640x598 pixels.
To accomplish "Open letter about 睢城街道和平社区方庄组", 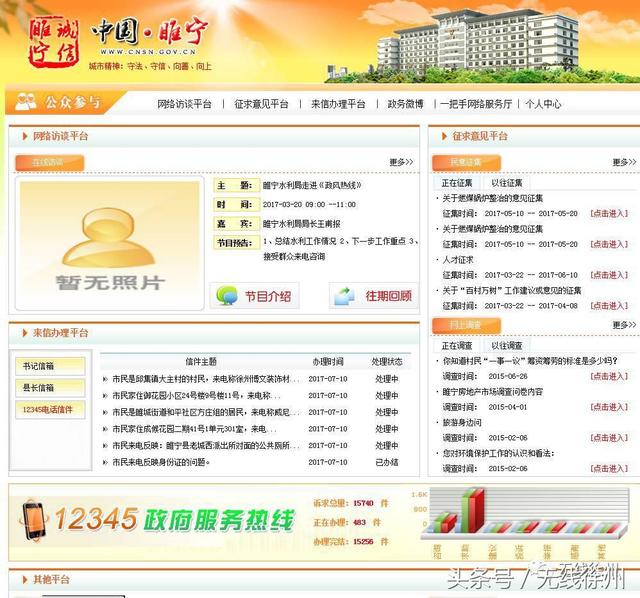I will pyautogui.click(x=206, y=412).
